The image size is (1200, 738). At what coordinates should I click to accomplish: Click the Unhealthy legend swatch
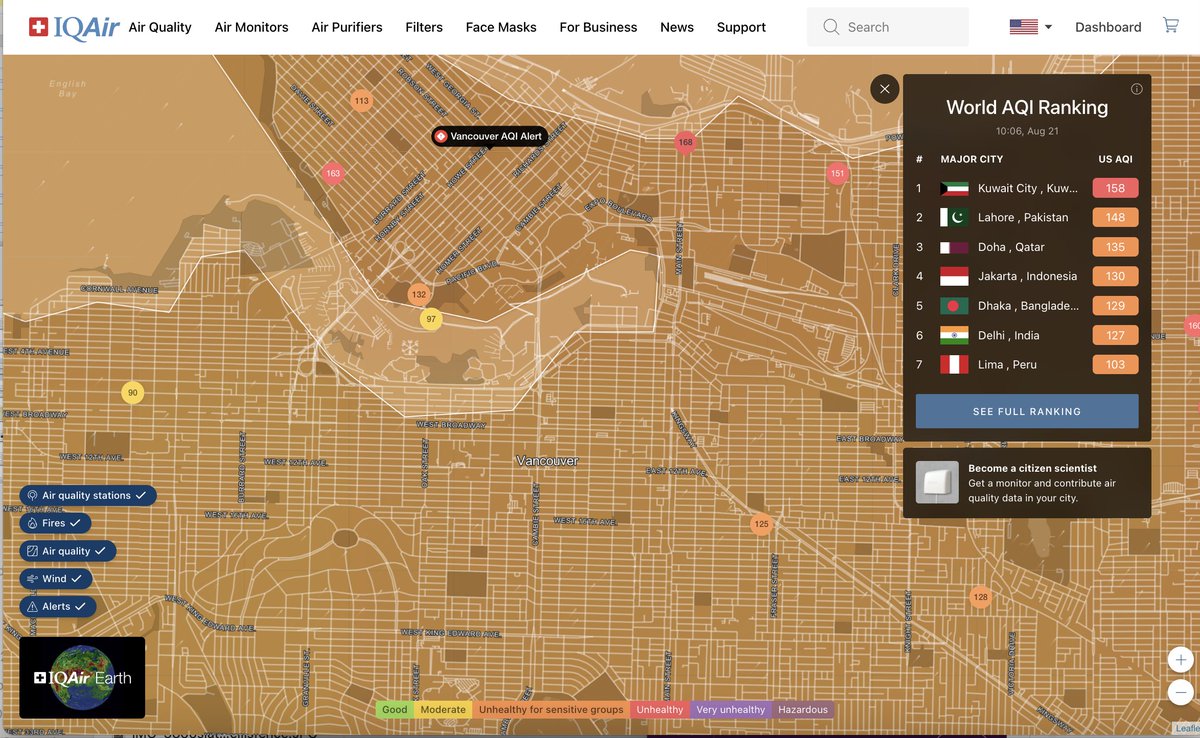pos(660,709)
